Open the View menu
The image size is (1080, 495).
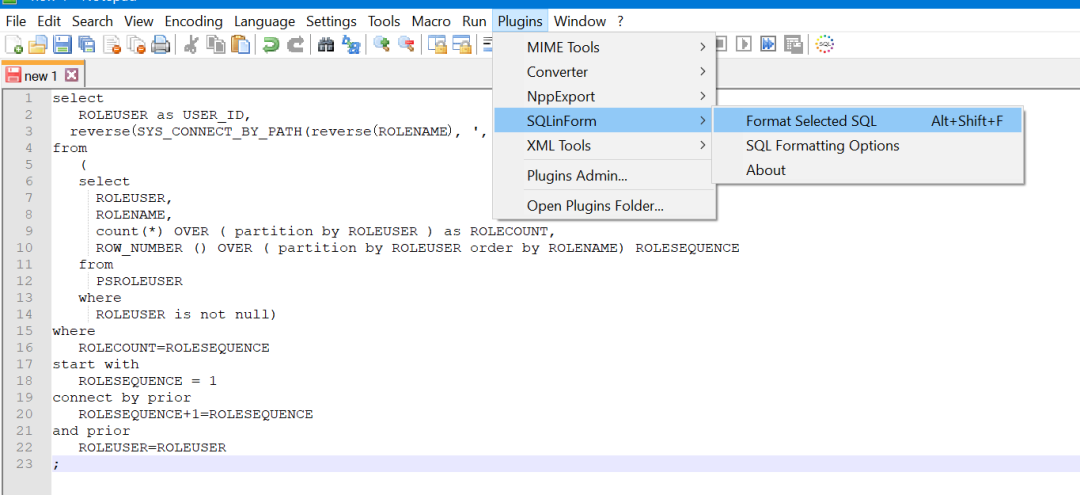coord(139,21)
